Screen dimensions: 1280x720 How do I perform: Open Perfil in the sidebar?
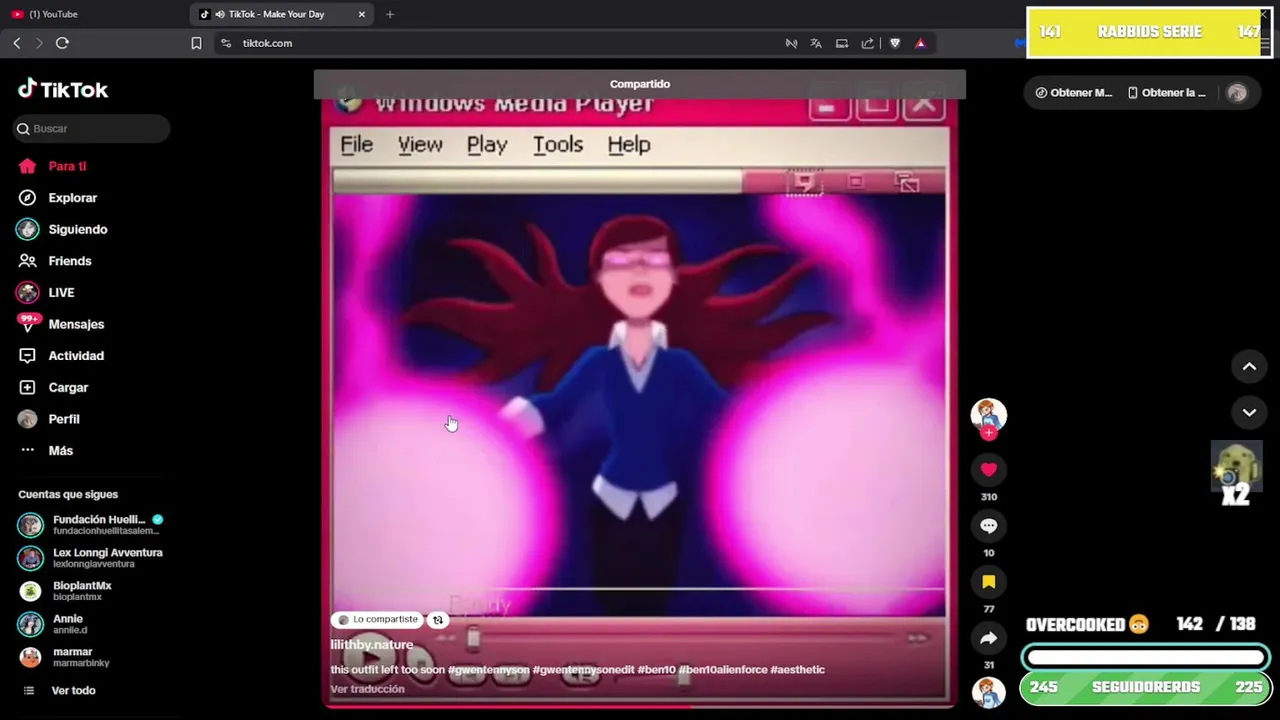click(49, 419)
